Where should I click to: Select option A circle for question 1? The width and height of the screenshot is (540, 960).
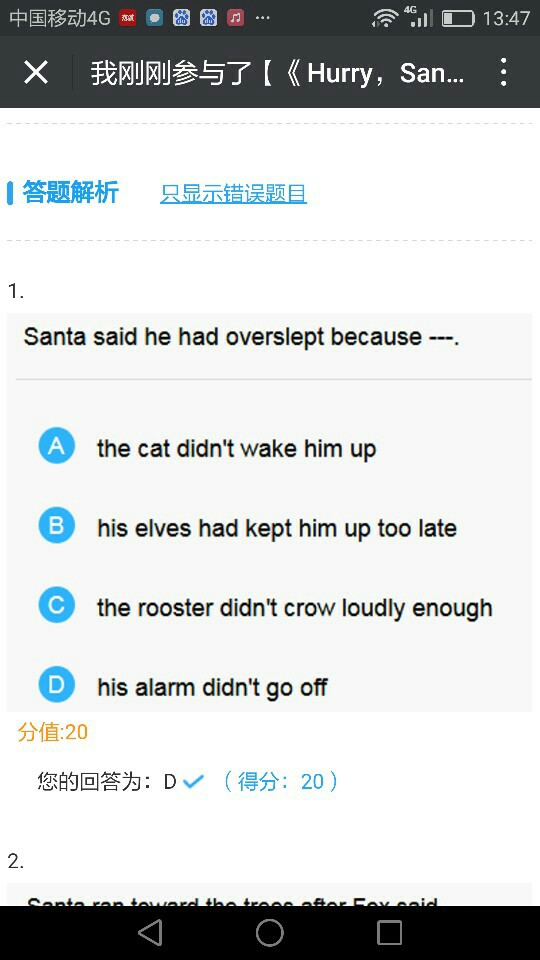[56, 446]
